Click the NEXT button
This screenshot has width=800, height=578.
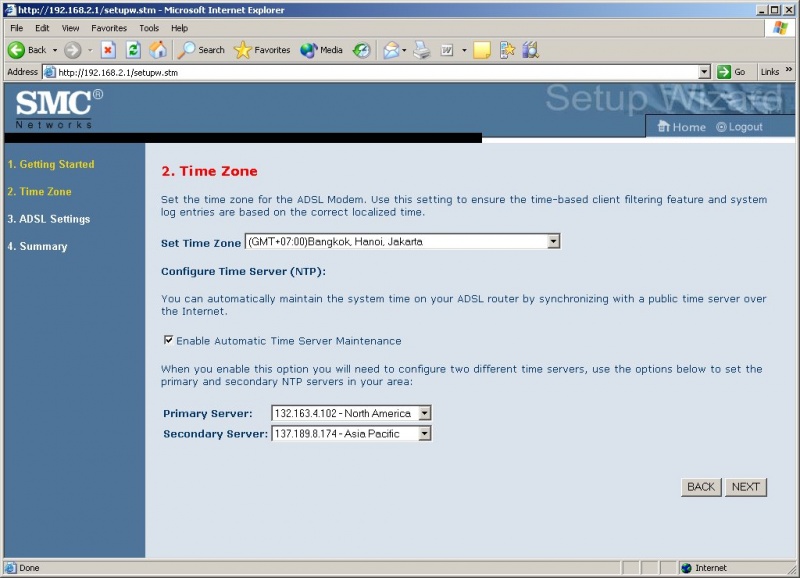[x=745, y=487]
